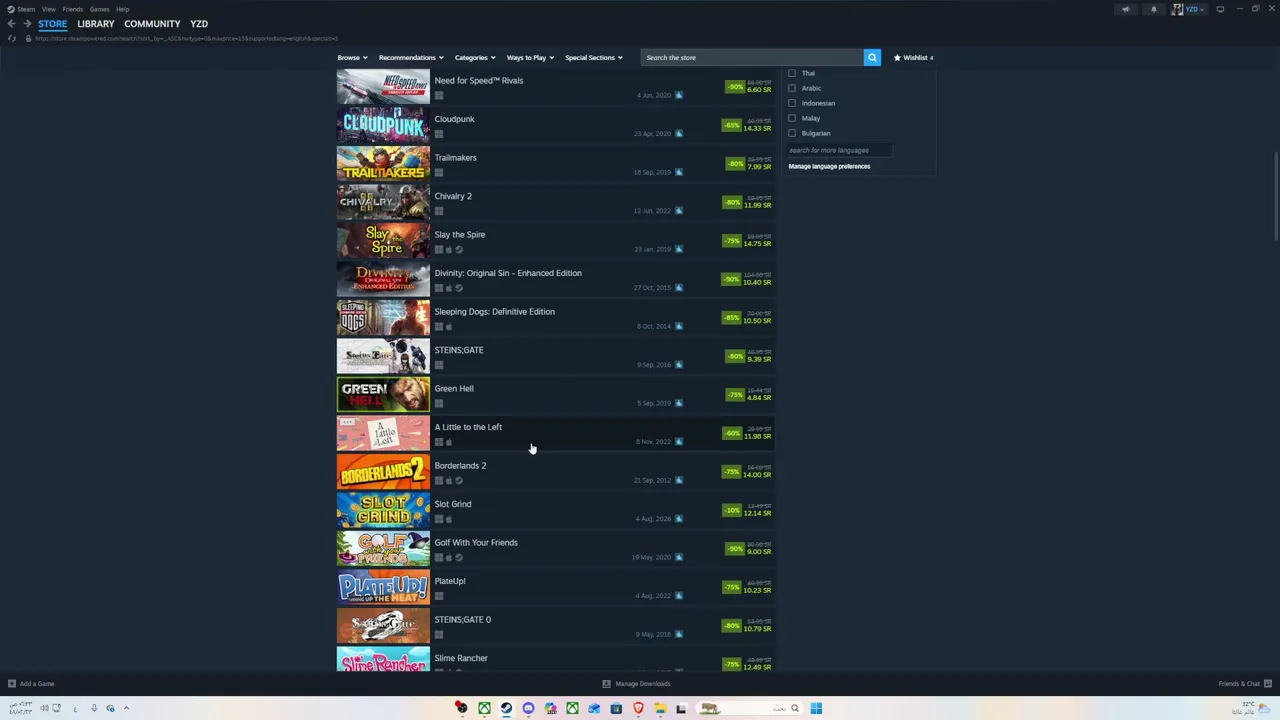Show hidden icons in system tray
The width and height of the screenshot is (1280, 720).
126,708
